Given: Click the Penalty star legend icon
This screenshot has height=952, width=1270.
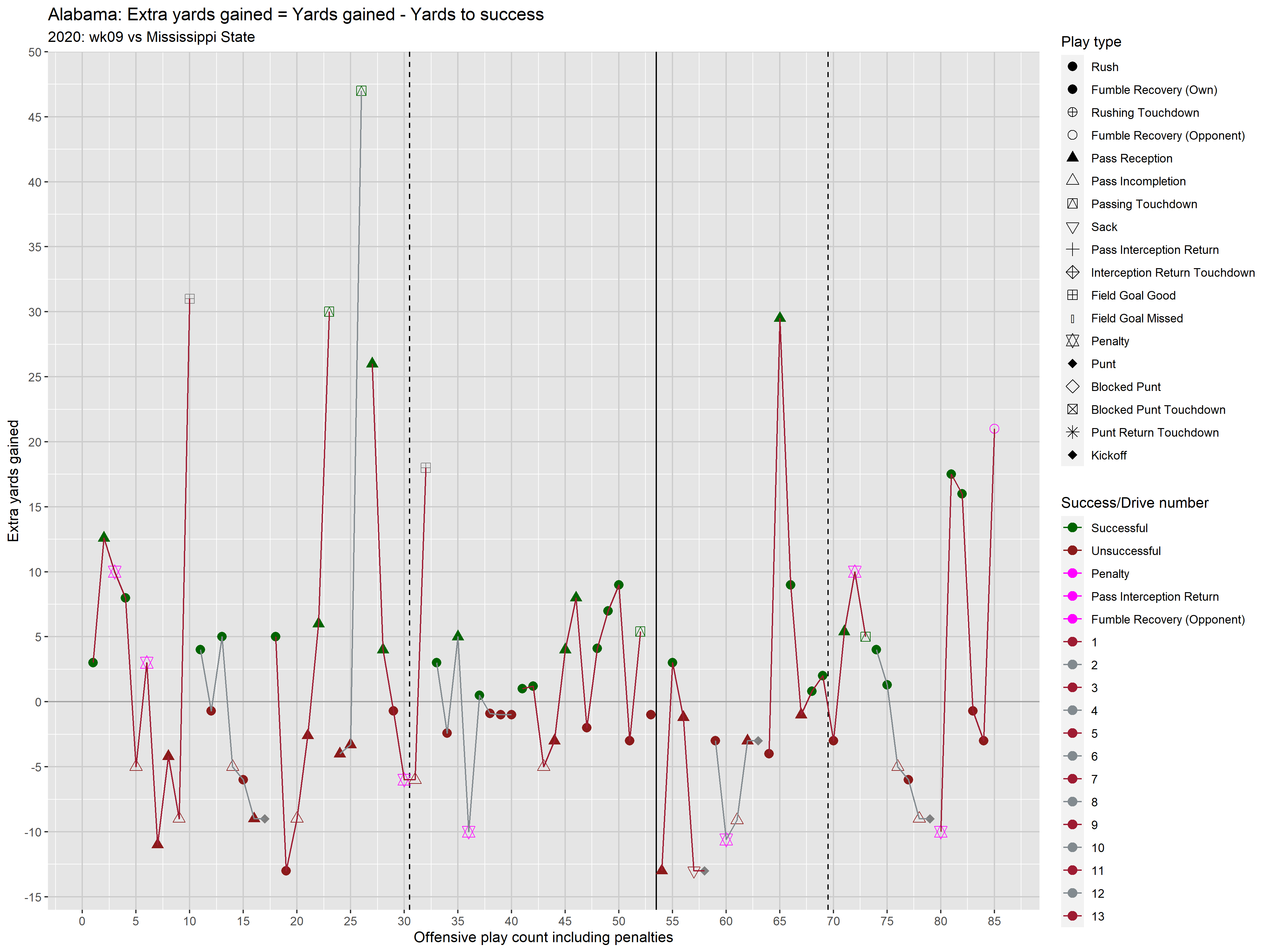Looking at the screenshot, I should pyautogui.click(x=1072, y=341).
